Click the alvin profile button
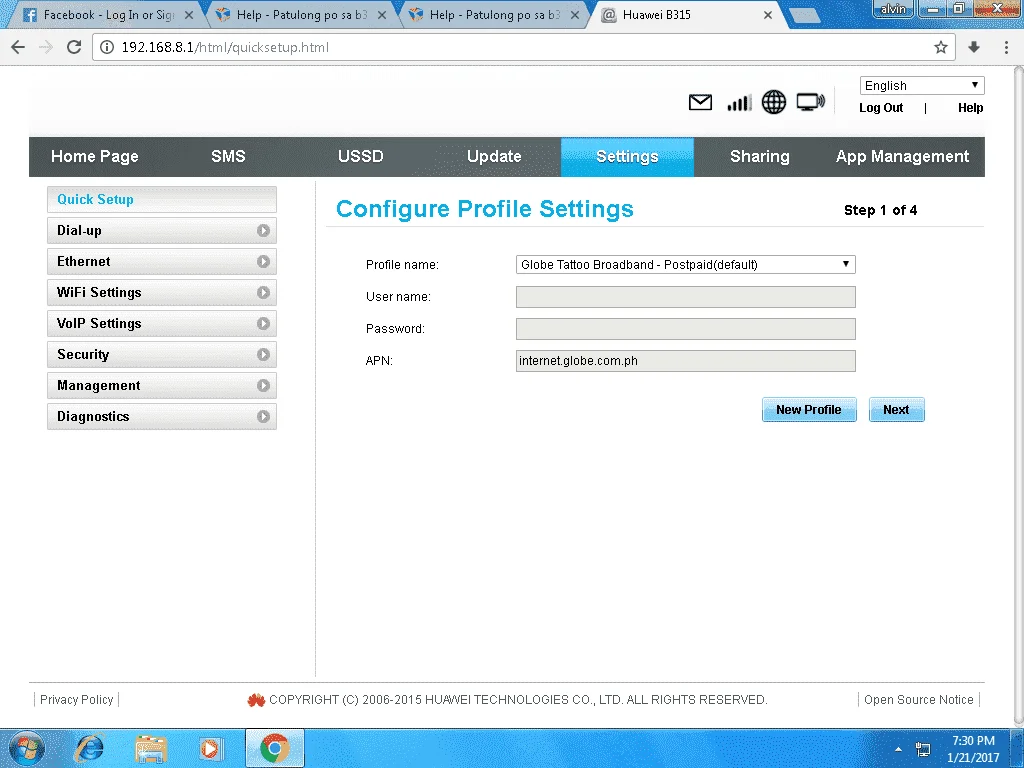The width and height of the screenshot is (1024, 768). (893, 9)
